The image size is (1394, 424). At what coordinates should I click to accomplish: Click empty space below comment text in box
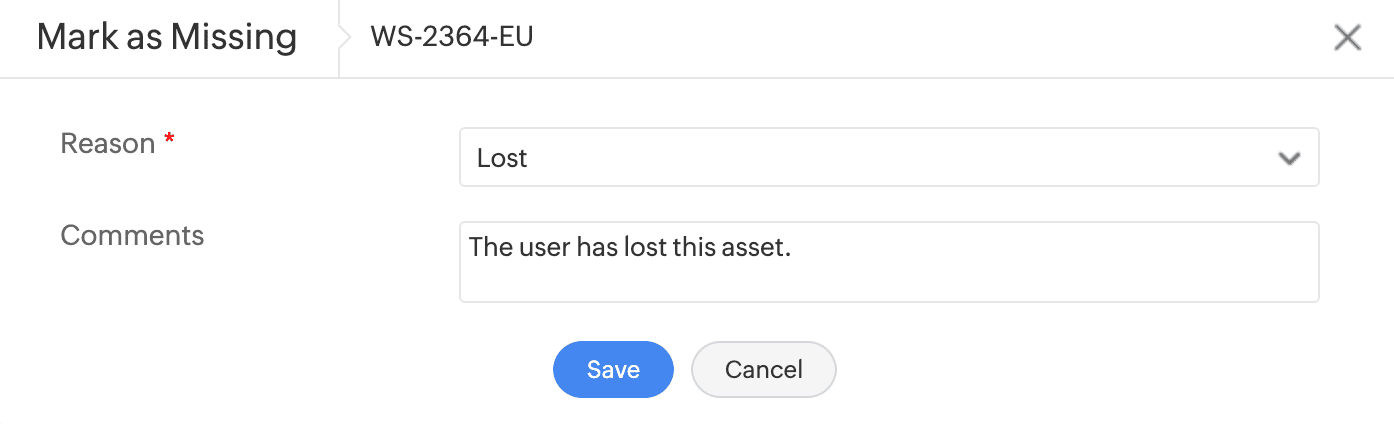pyautogui.click(x=888, y=283)
